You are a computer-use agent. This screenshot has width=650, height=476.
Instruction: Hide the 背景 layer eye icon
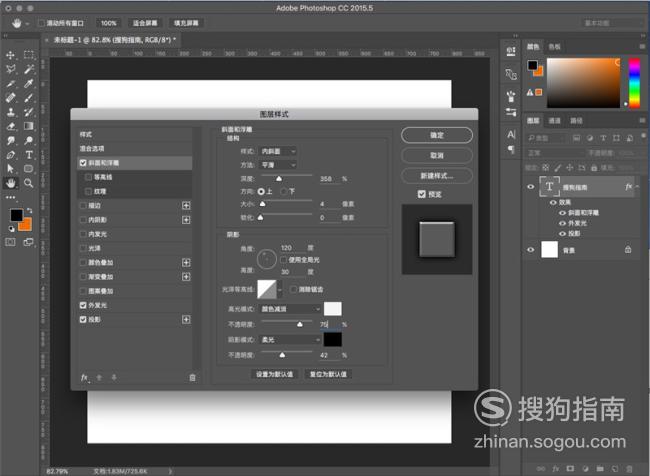pyautogui.click(x=531, y=250)
